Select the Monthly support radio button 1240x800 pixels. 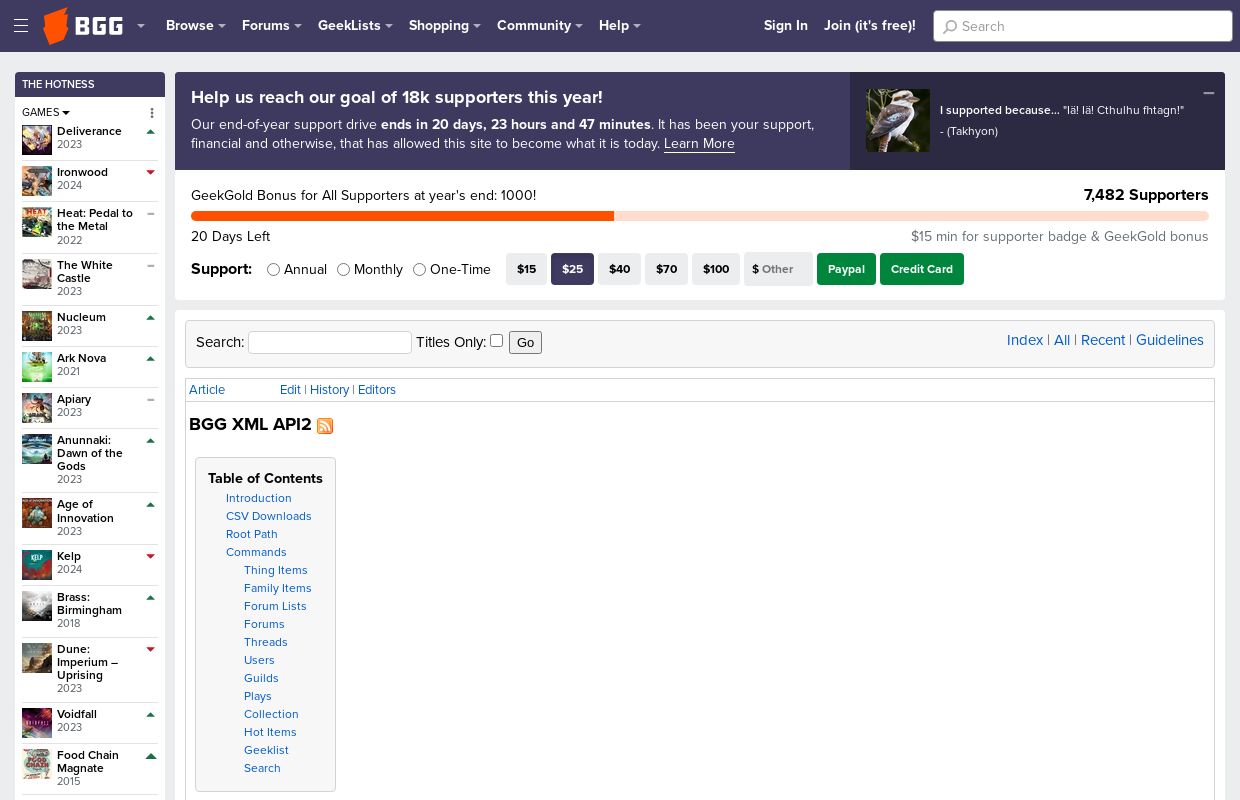[x=343, y=269]
